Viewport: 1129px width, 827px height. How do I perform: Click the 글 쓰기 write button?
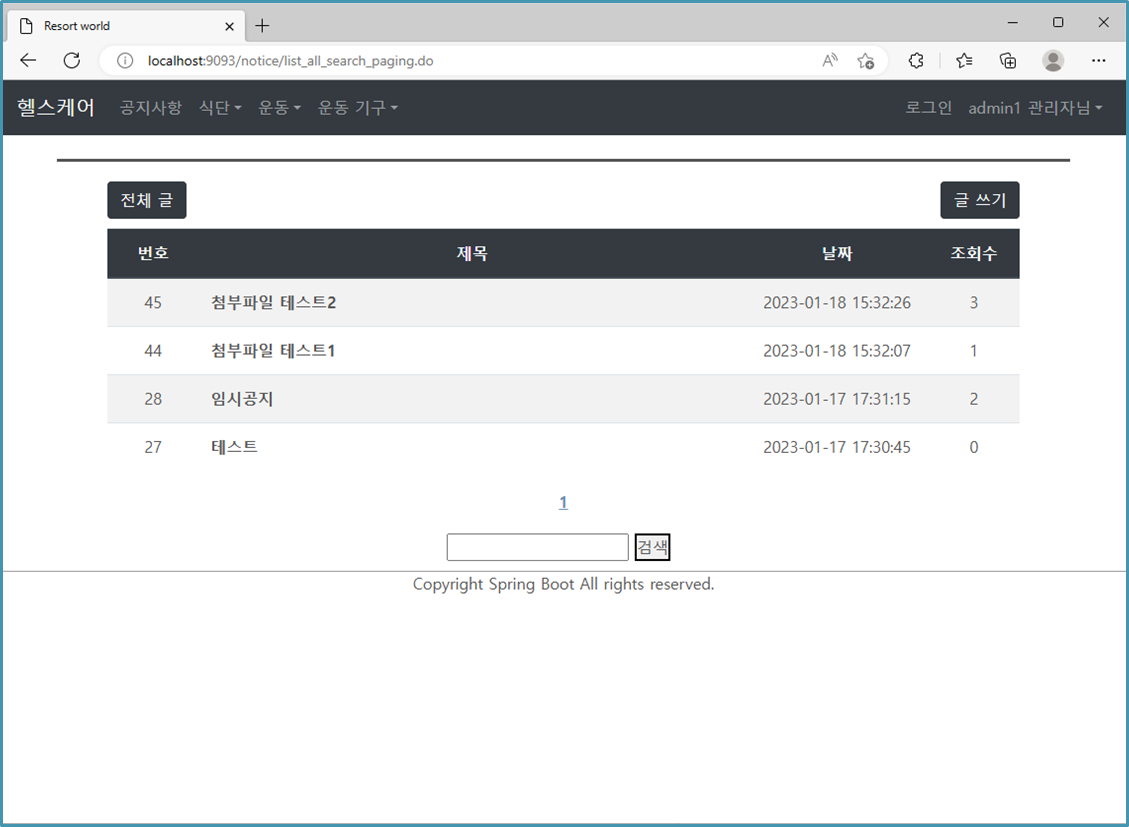(979, 200)
